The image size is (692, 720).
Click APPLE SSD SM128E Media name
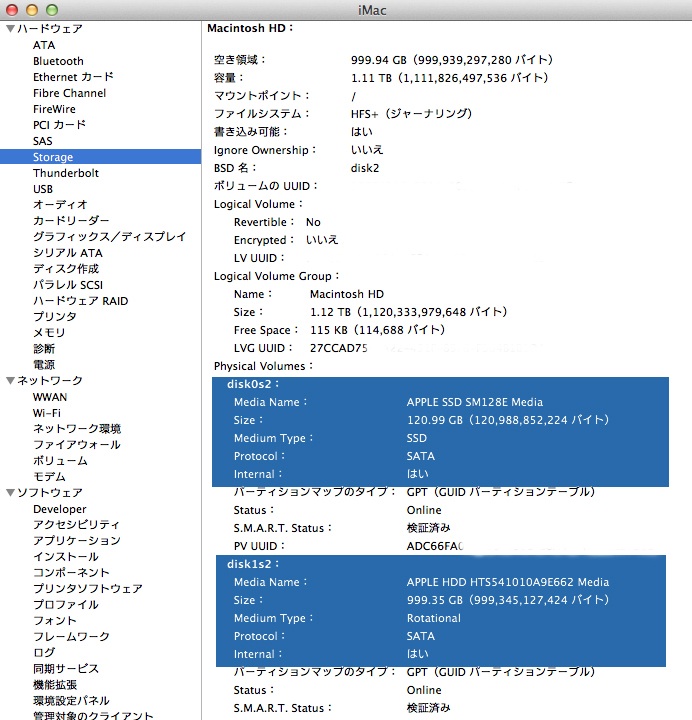pyautogui.click(x=475, y=402)
